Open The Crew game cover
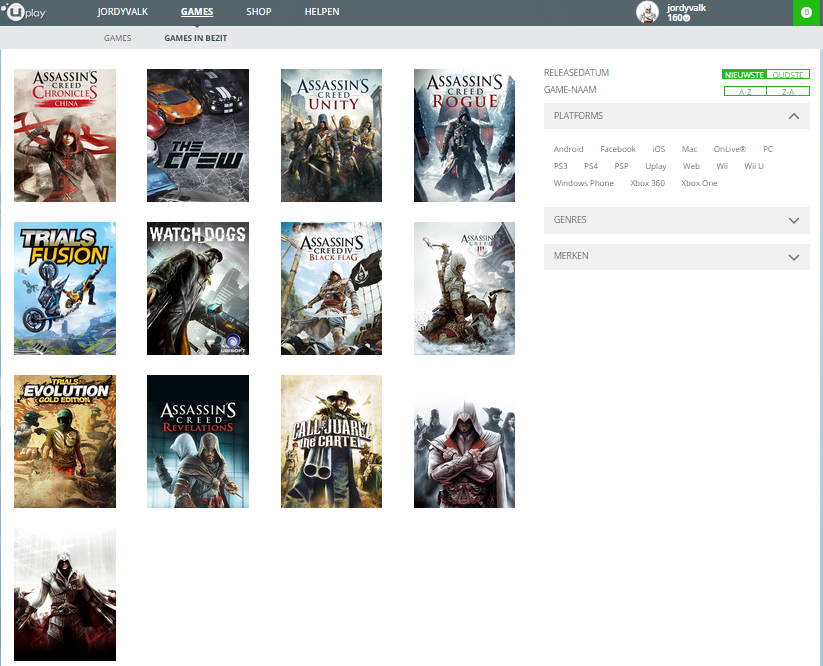823x666 pixels. point(198,135)
